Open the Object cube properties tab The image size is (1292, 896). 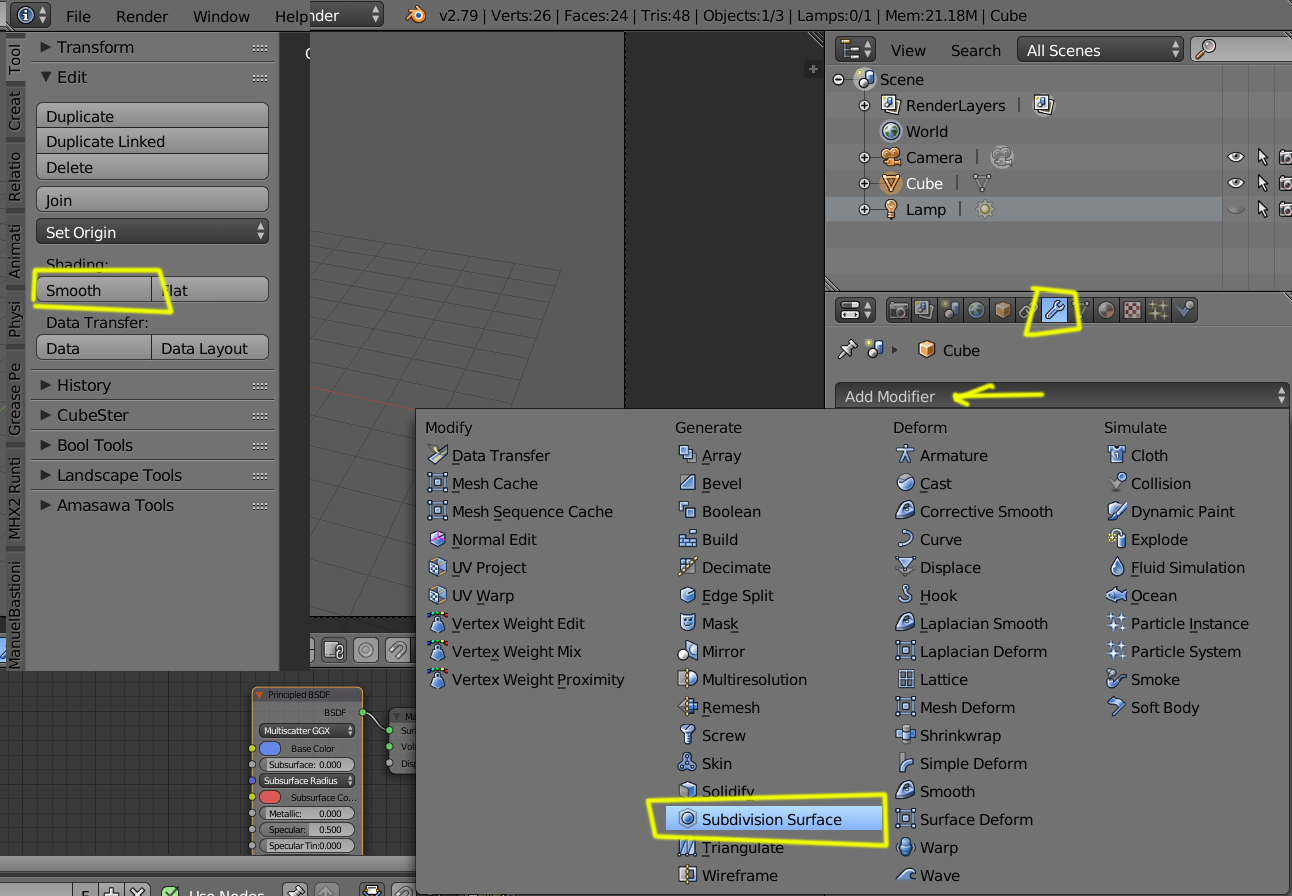[x=1003, y=310]
